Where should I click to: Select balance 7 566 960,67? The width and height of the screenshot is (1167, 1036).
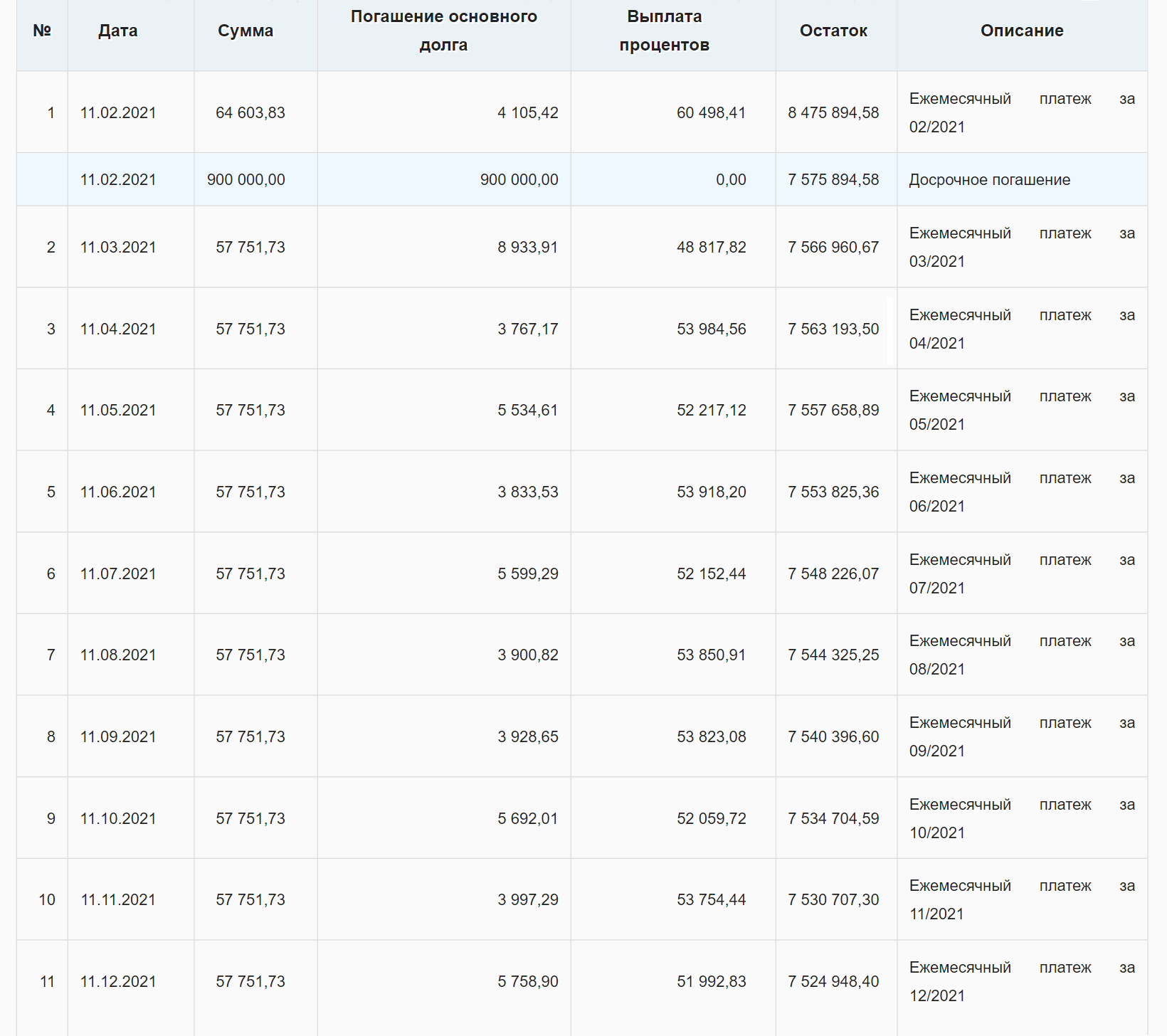[x=833, y=247]
